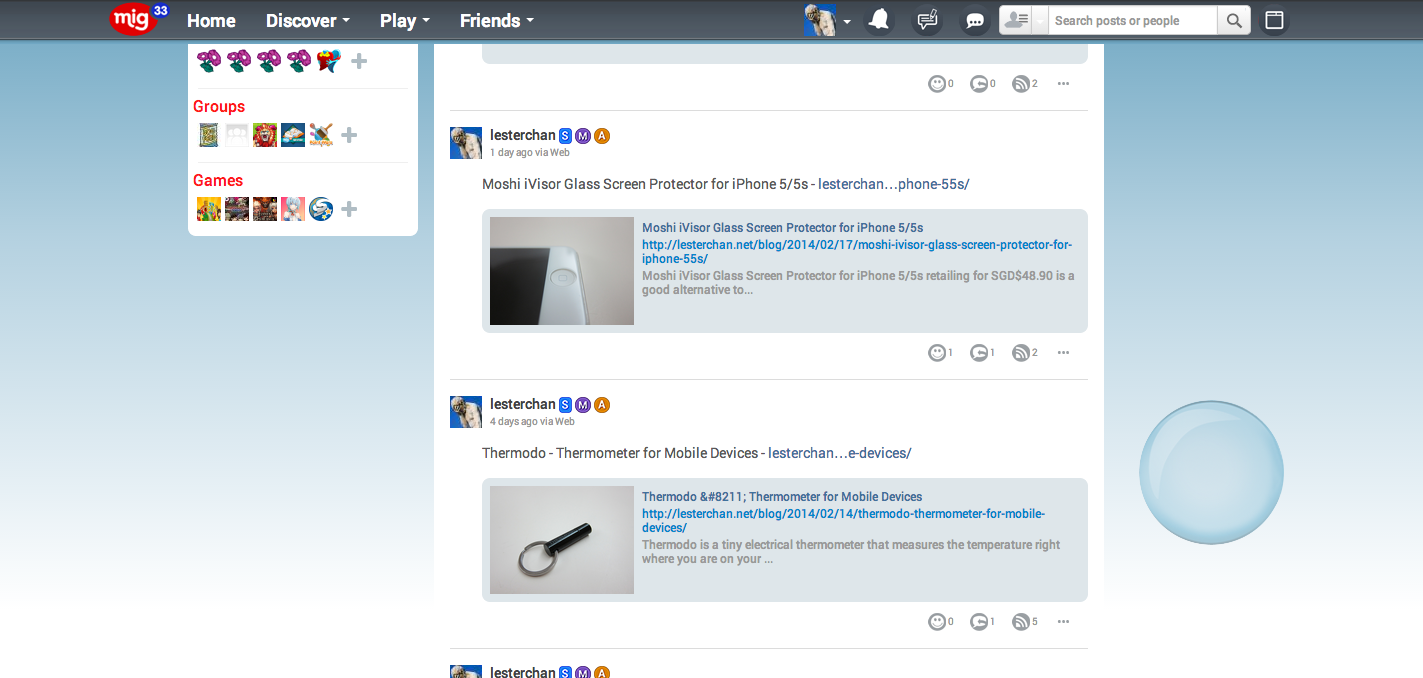Open the window panel icon in header
This screenshot has height=678, width=1423.
click(1274, 20)
